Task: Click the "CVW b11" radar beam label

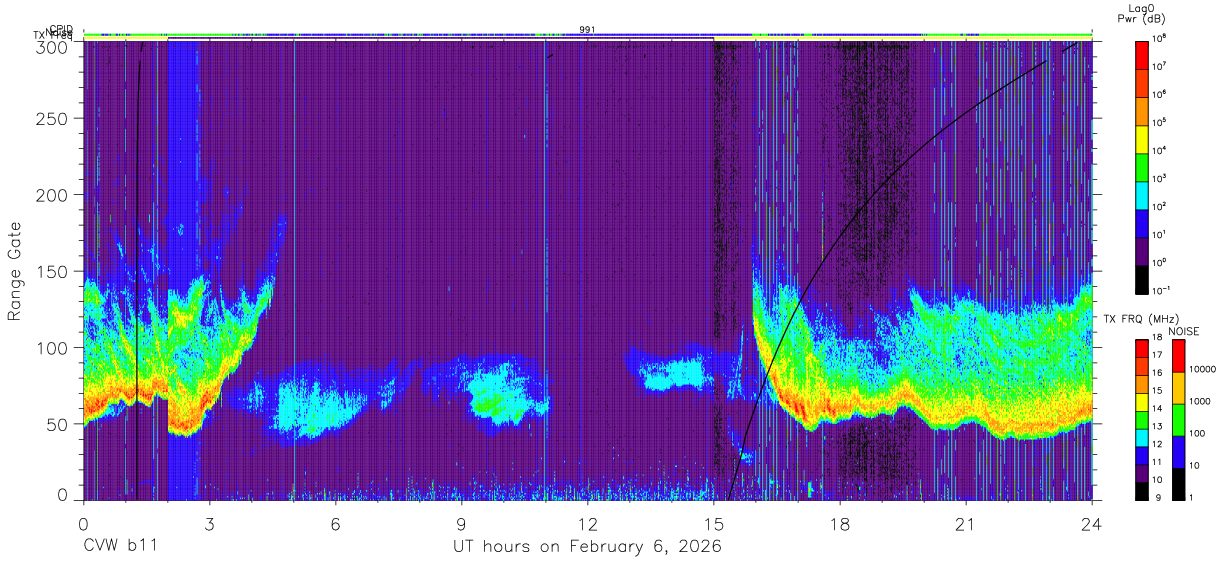Action: pos(120,546)
